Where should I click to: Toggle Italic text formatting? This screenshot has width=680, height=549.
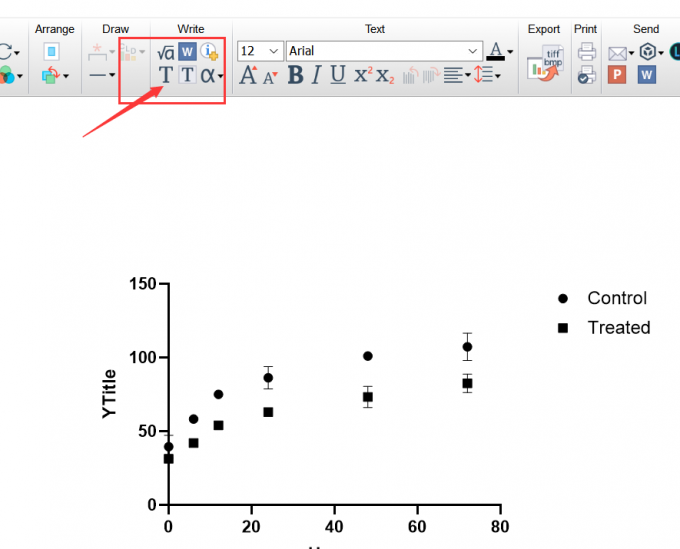coord(317,75)
